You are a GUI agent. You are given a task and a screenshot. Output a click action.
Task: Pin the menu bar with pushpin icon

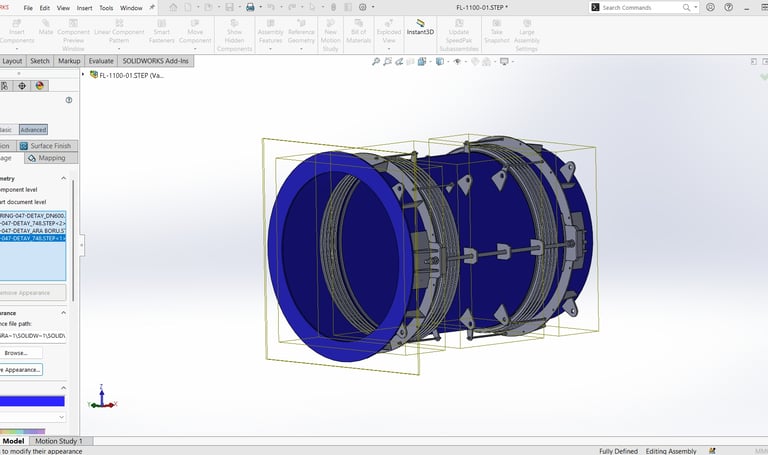[x=152, y=7]
